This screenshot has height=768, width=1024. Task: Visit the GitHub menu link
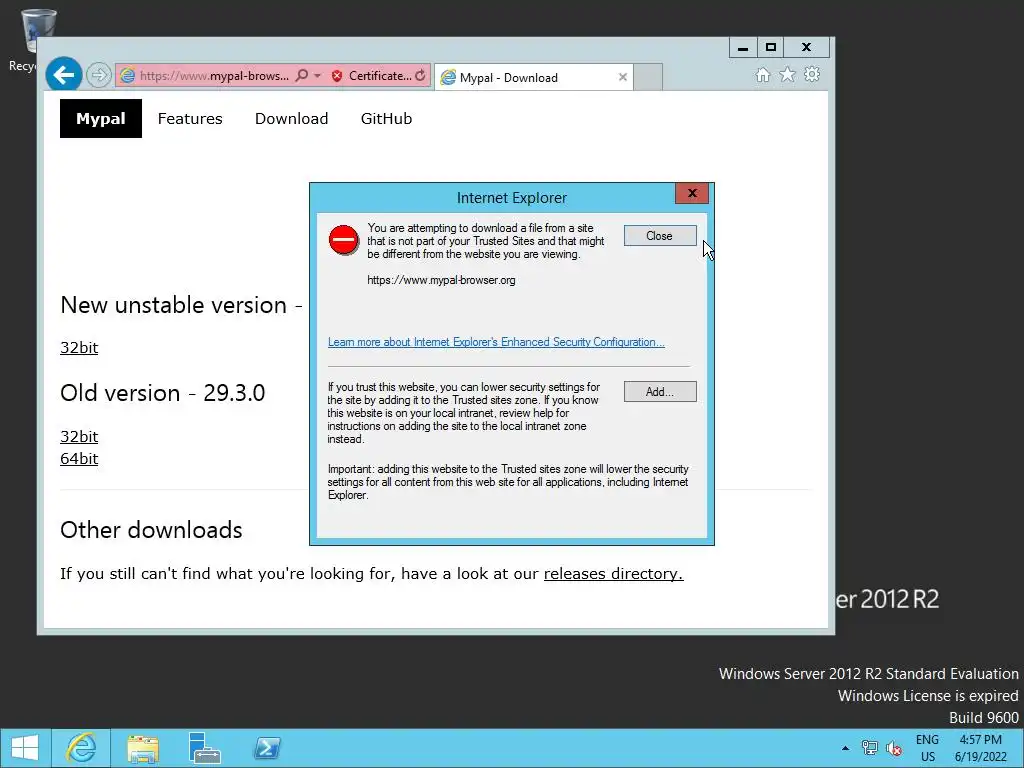point(387,118)
